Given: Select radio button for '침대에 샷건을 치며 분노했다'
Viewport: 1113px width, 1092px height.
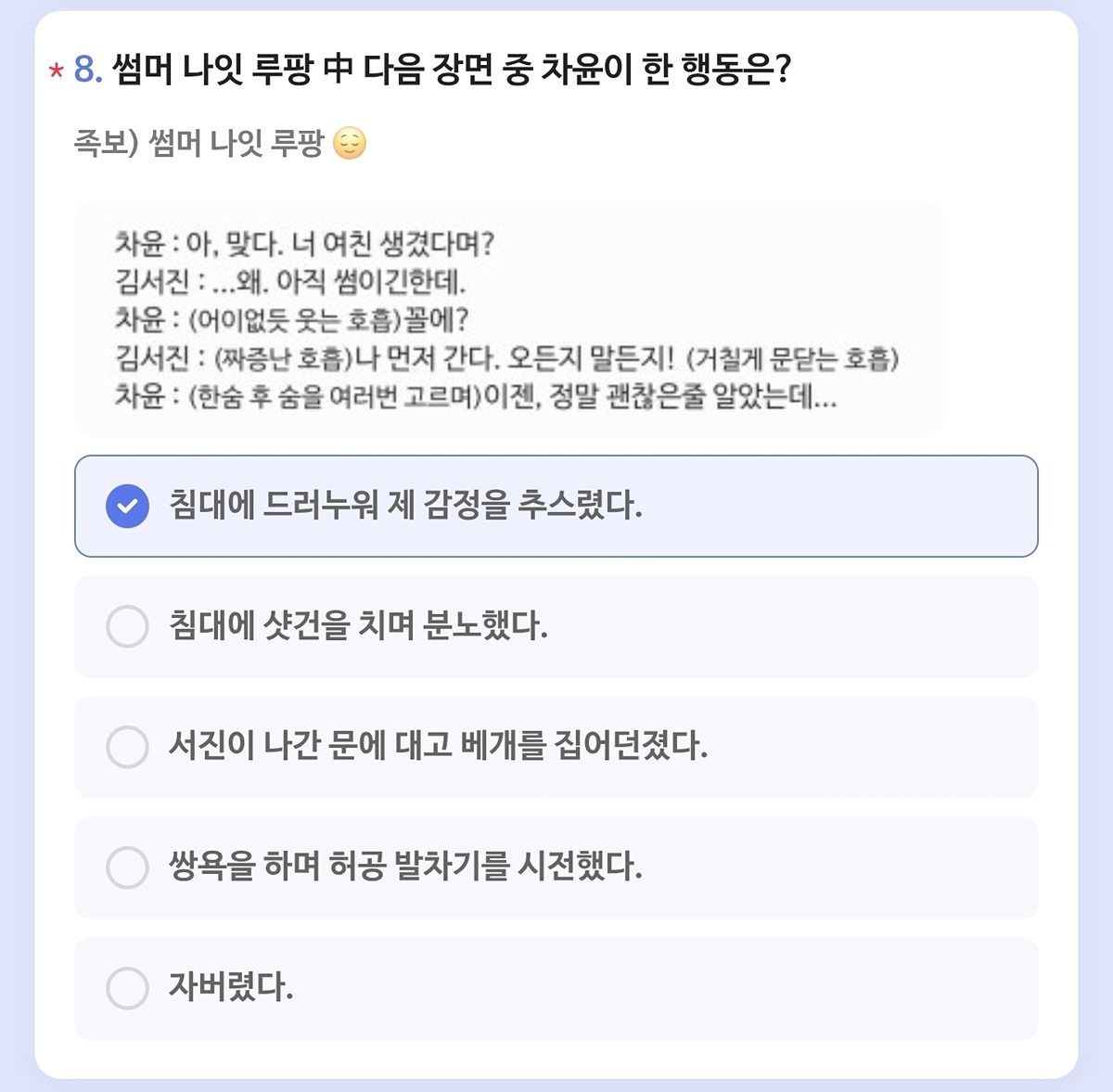Looking at the screenshot, I should (127, 626).
